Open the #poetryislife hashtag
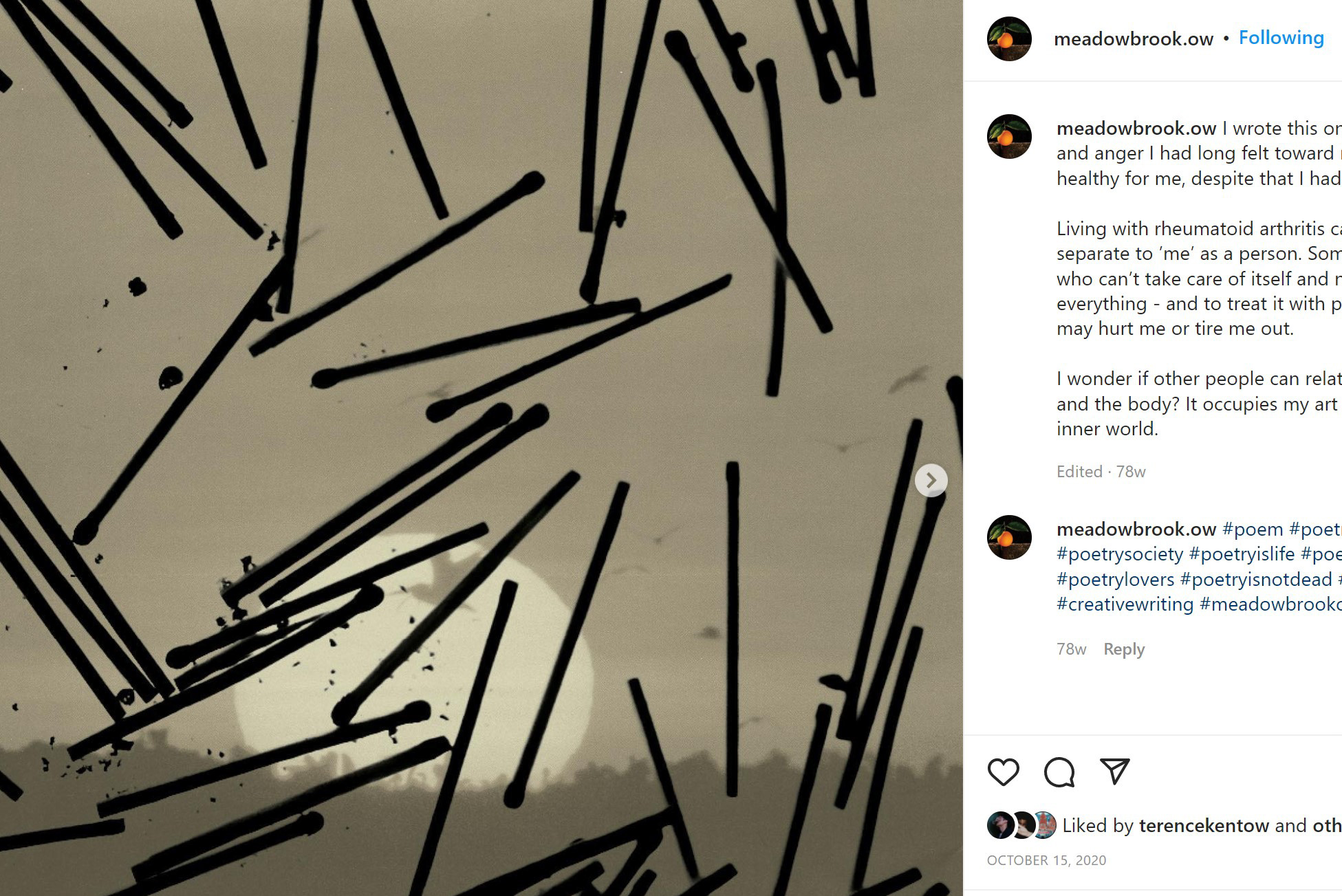Viewport: 1342px width, 896px height. click(1242, 554)
